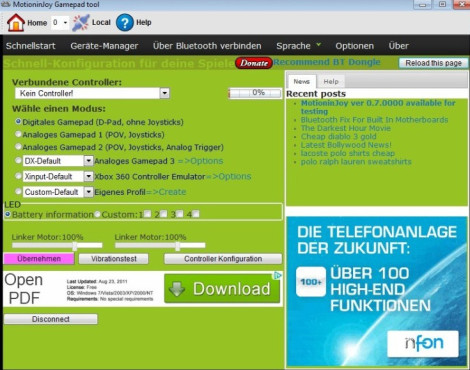Screen dimensions: 470x370
Task: Open the blue Help question mark icon
Action: coord(125,23)
